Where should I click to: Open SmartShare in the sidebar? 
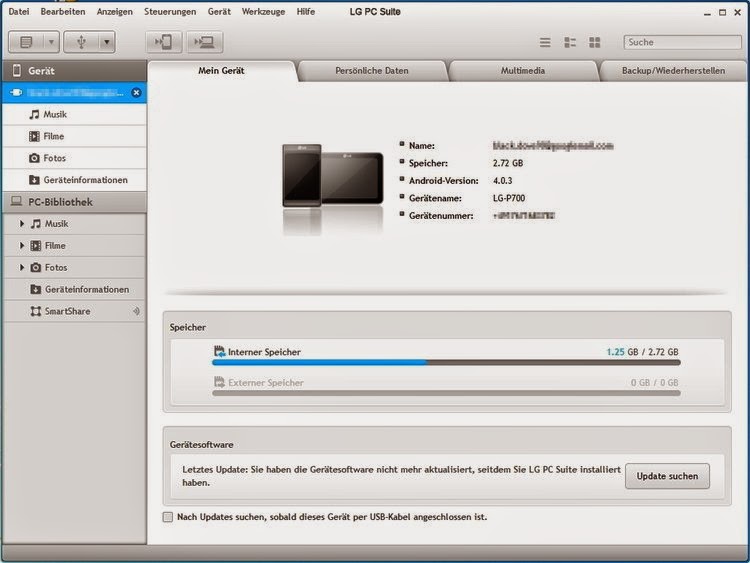coord(75,311)
